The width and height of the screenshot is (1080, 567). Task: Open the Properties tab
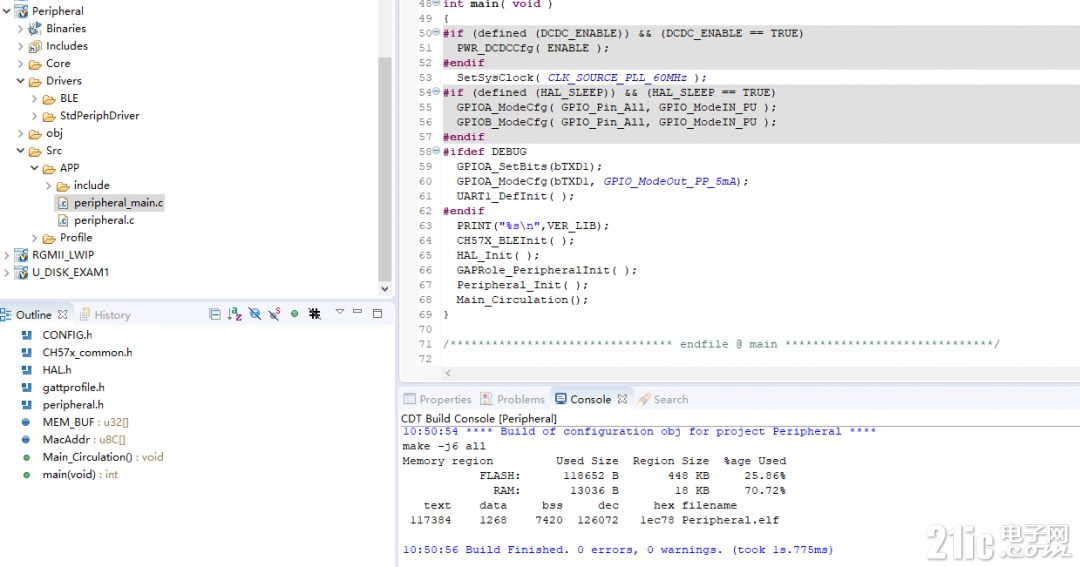click(x=437, y=400)
